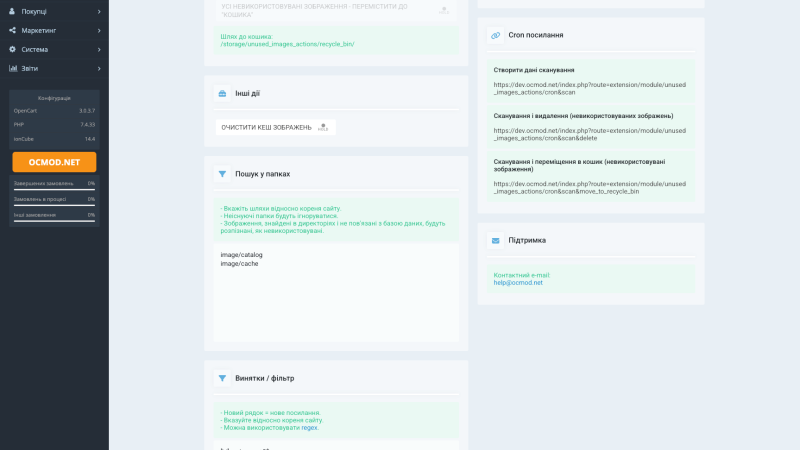The width and height of the screenshot is (800, 450).
Task: Click the Пошук у папках funnel icon
Action: 222,174
